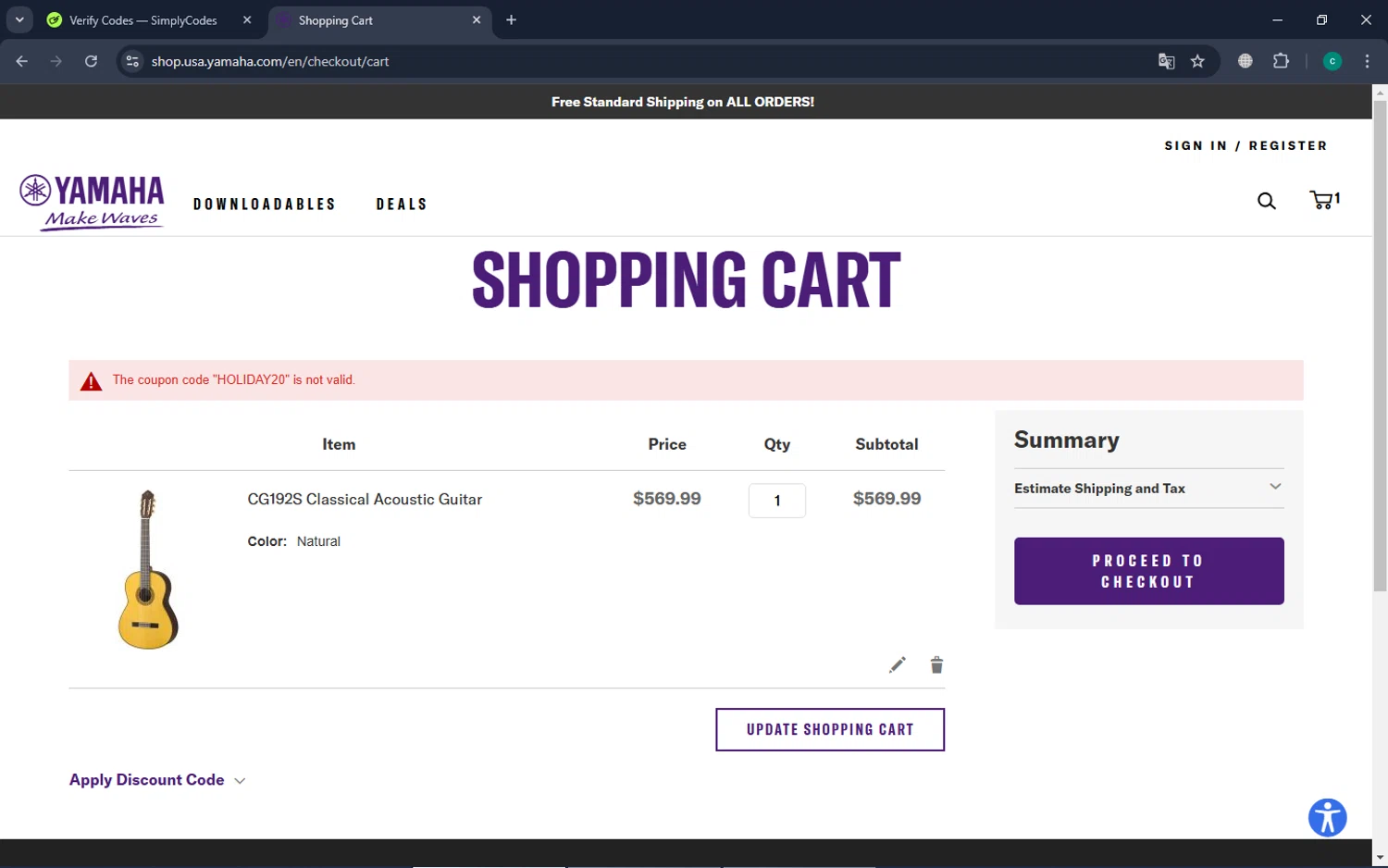The width and height of the screenshot is (1388, 868).
Task: Click Sign In / Register link
Action: coord(1245,146)
